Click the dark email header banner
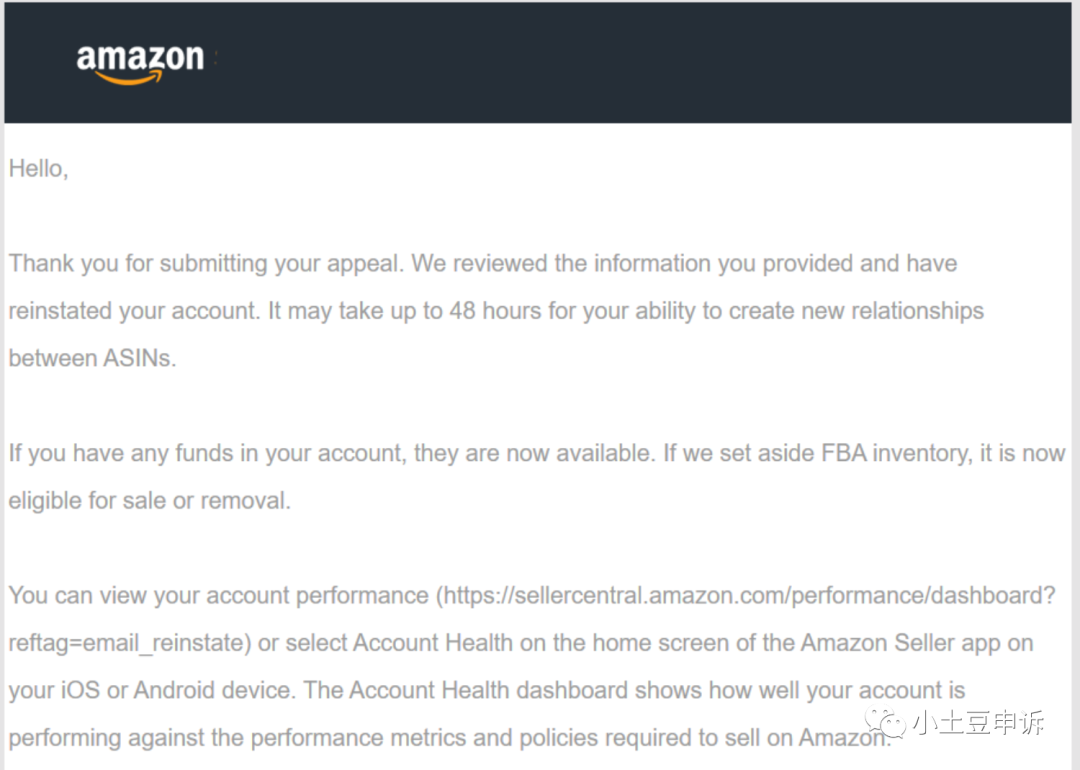Image resolution: width=1080 pixels, height=770 pixels. click(537, 63)
